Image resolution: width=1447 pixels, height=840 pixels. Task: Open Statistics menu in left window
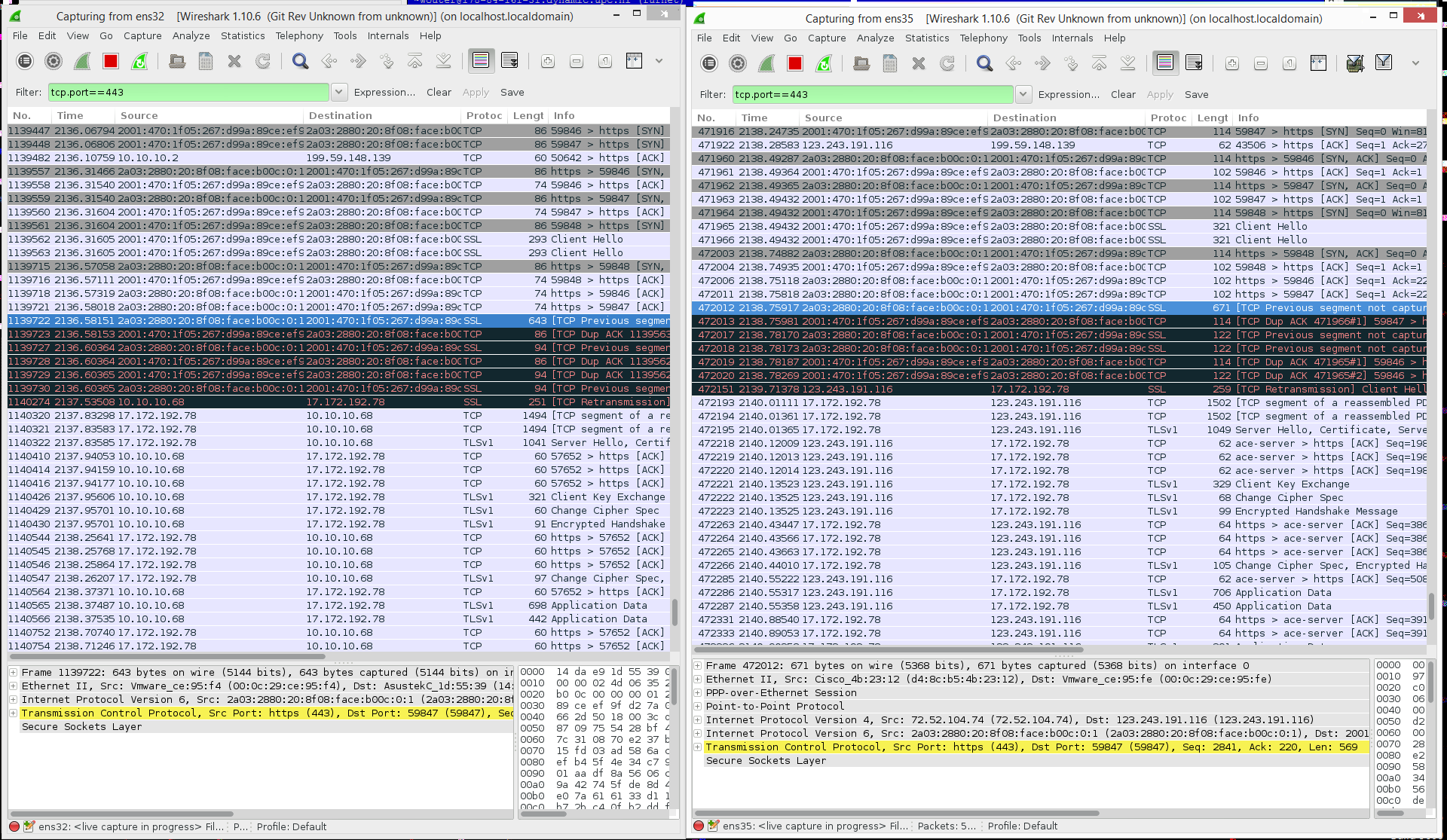point(242,35)
